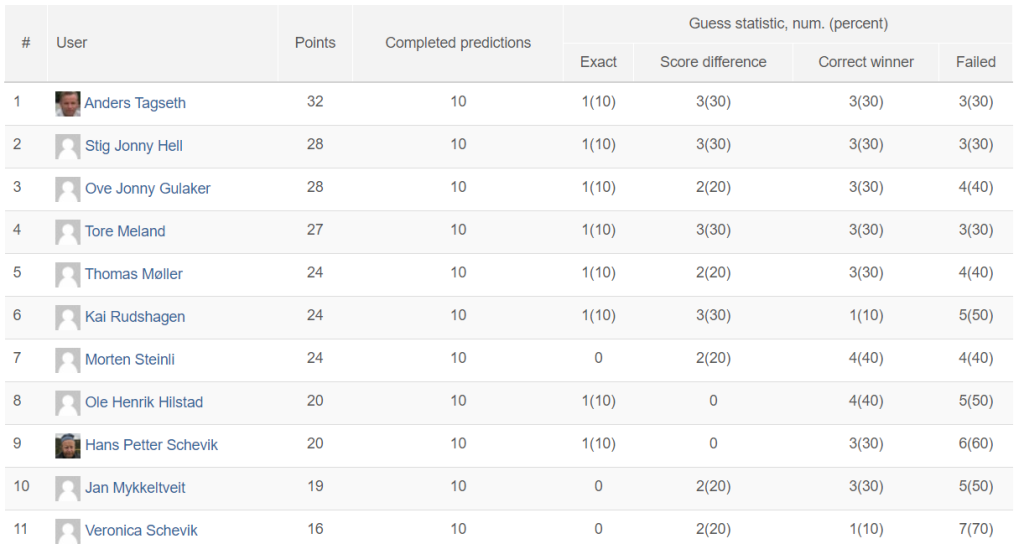
Task: Select the Failed column header
Action: click(x=976, y=62)
